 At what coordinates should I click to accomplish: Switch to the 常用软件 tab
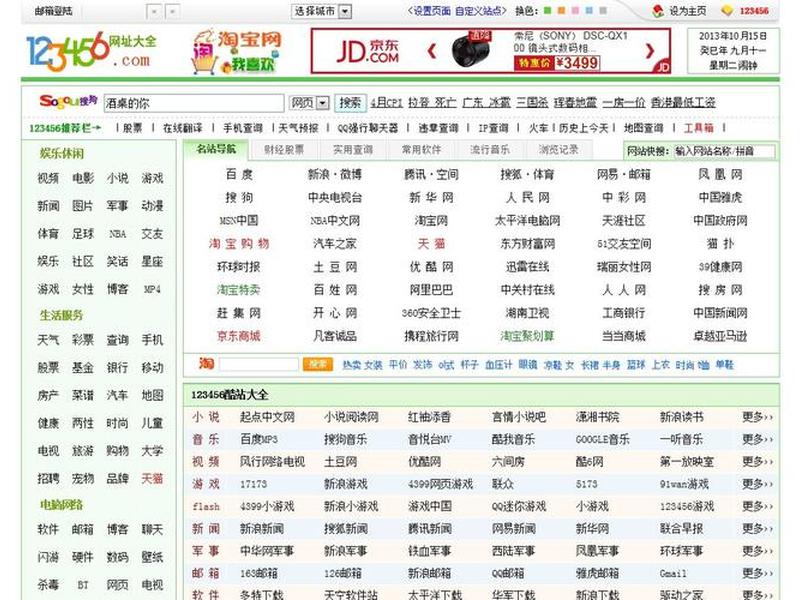(x=421, y=150)
